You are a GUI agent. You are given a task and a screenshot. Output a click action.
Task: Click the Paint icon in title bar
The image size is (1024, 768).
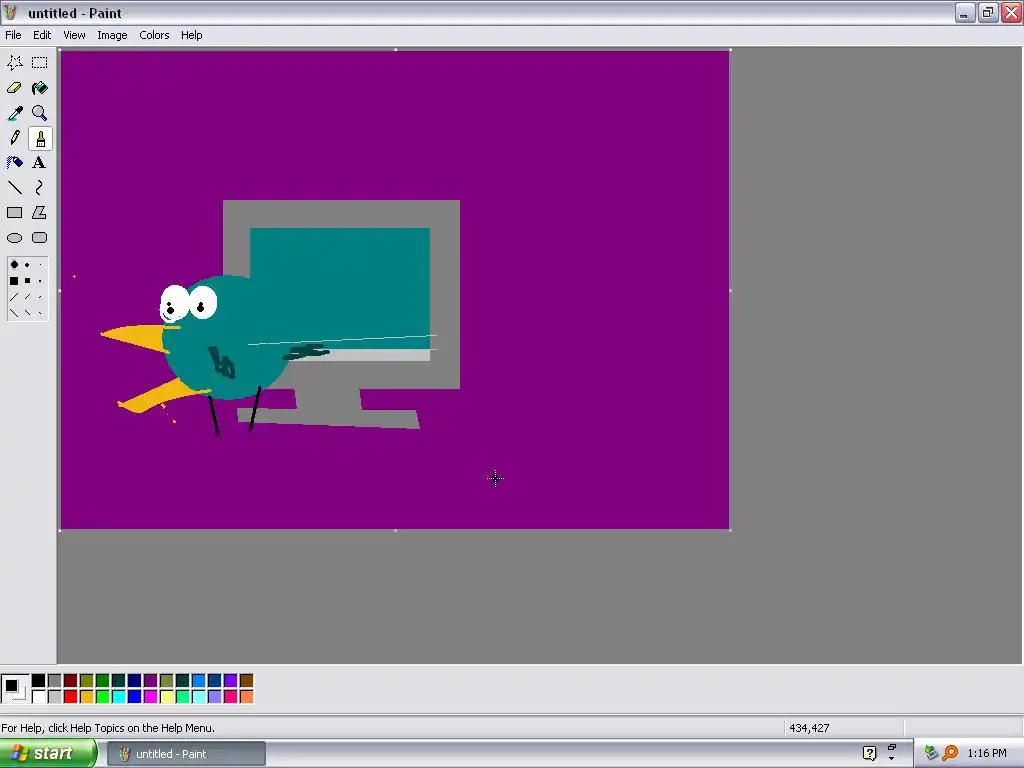10,12
